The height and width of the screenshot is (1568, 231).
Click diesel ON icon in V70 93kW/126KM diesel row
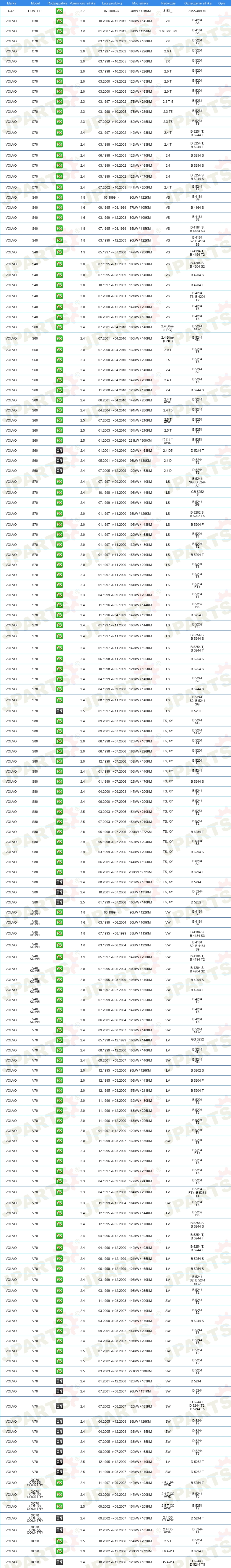pyautogui.click(x=59, y=1421)
